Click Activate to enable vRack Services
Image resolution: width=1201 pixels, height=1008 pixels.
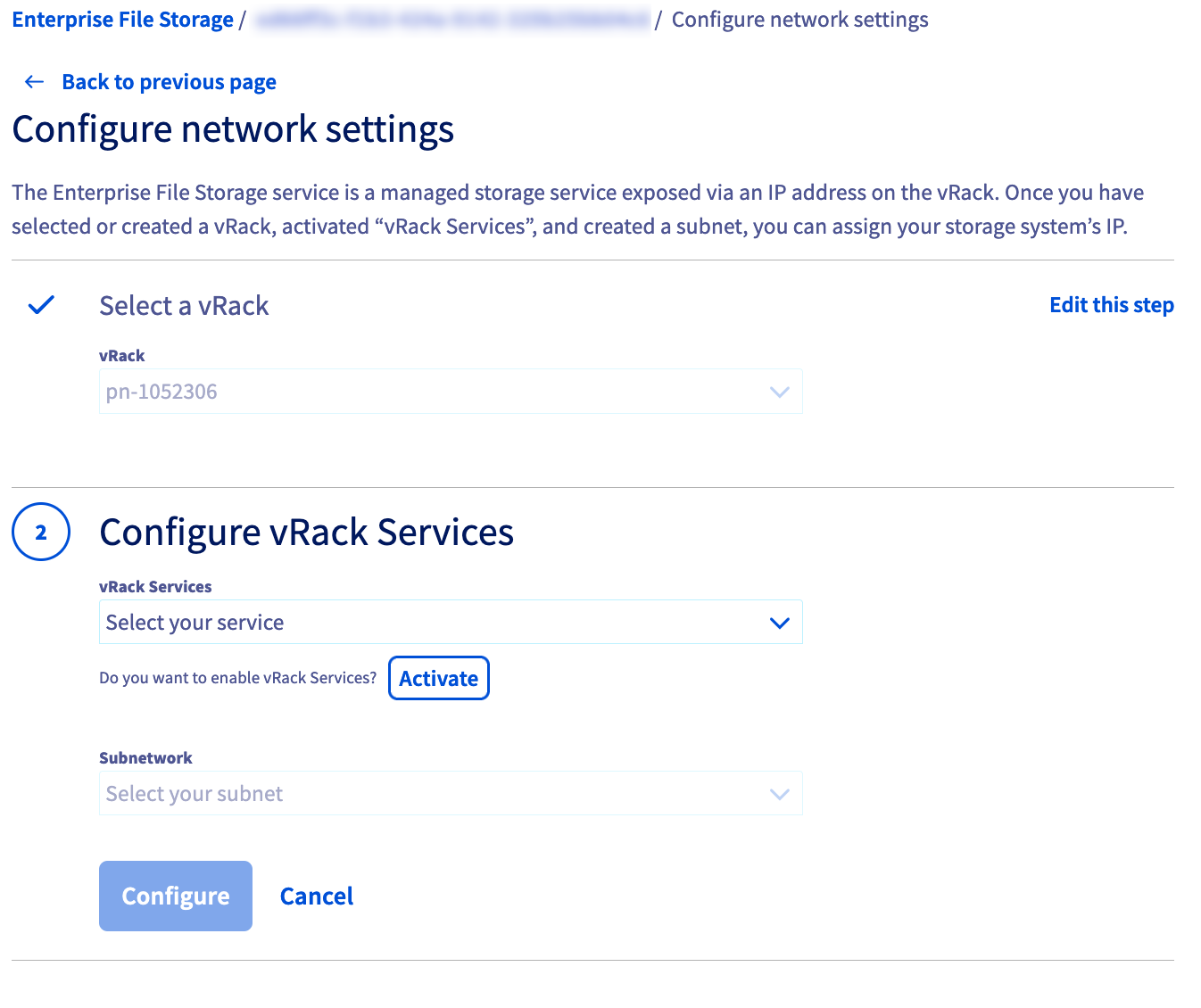pos(438,678)
